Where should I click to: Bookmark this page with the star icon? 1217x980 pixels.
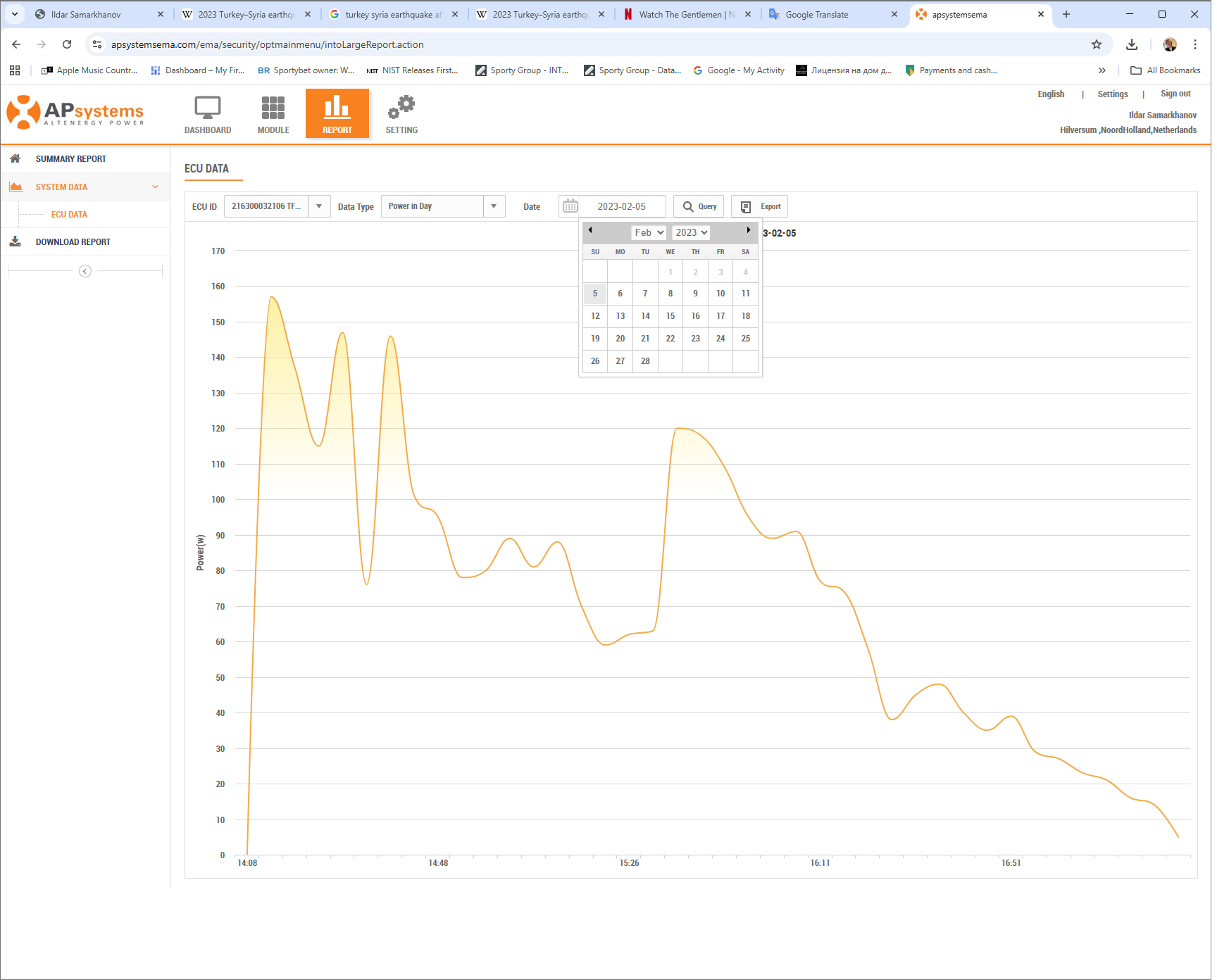(1097, 44)
